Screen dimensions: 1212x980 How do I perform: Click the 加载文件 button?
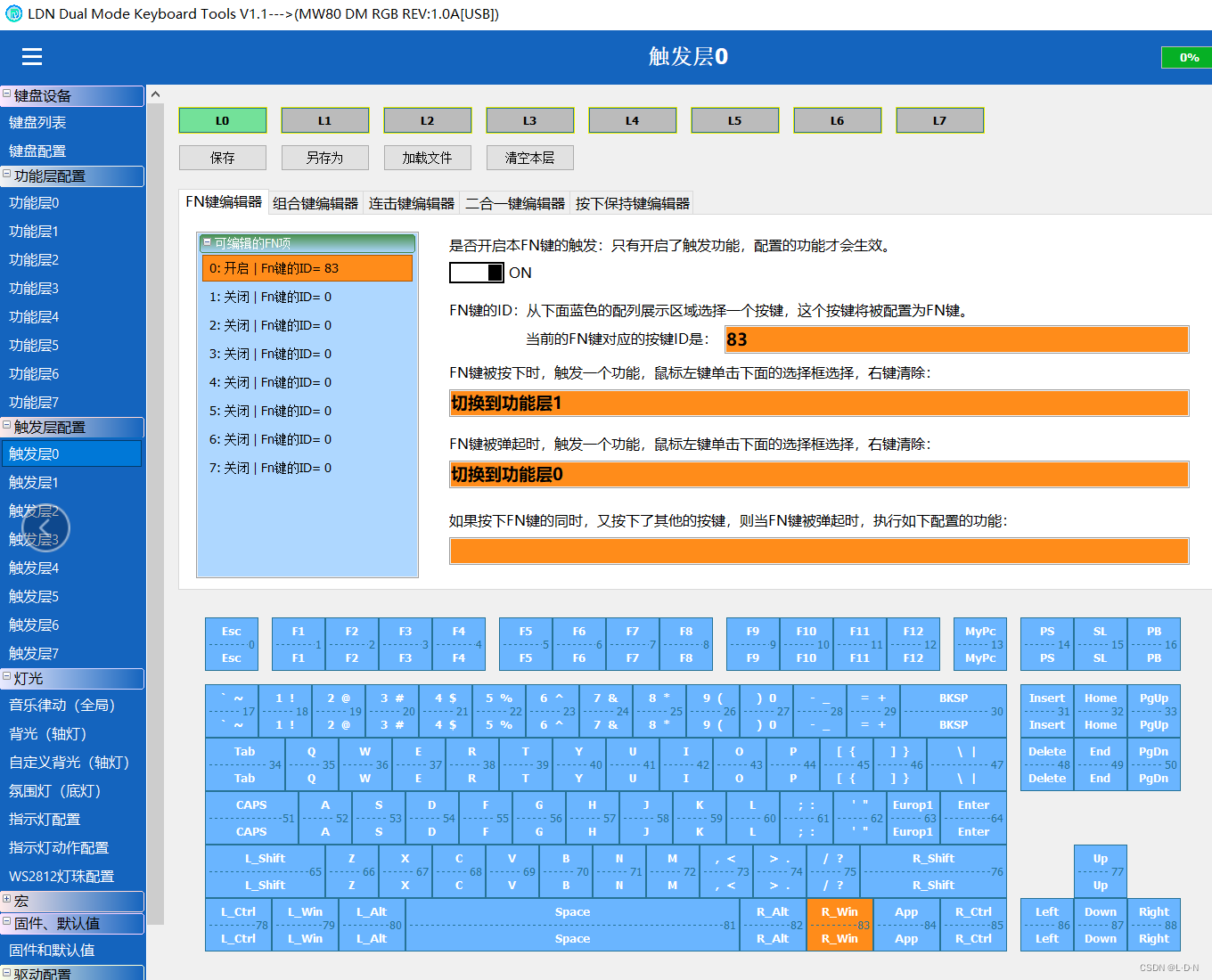click(428, 158)
